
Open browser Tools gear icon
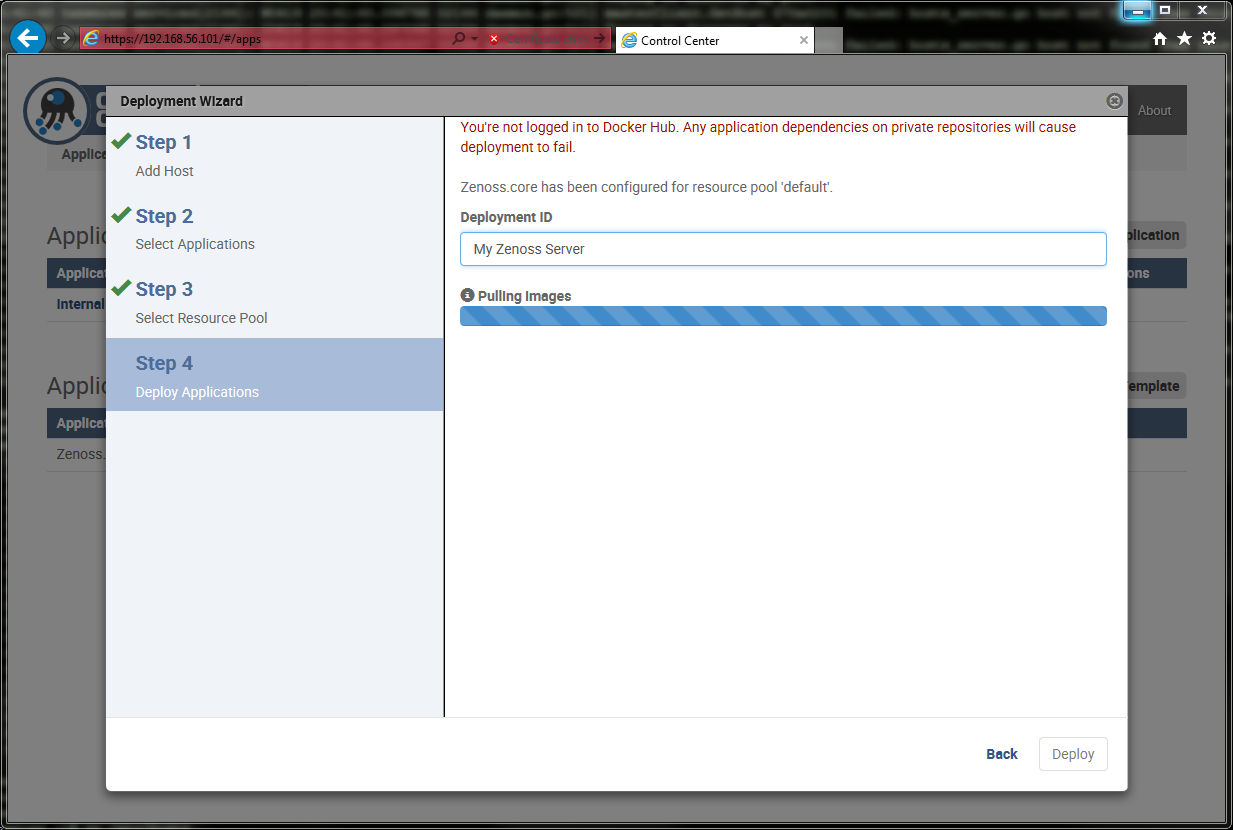click(1209, 38)
